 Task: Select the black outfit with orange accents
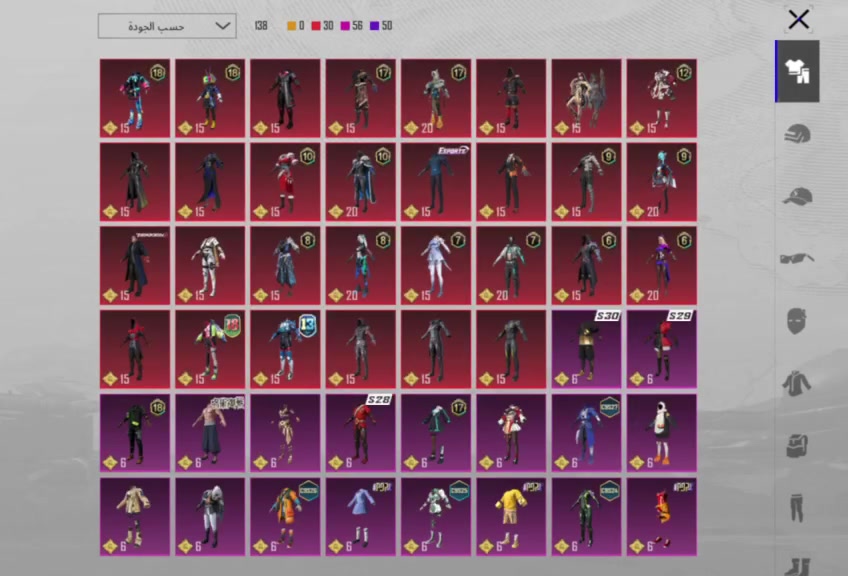click(511, 182)
